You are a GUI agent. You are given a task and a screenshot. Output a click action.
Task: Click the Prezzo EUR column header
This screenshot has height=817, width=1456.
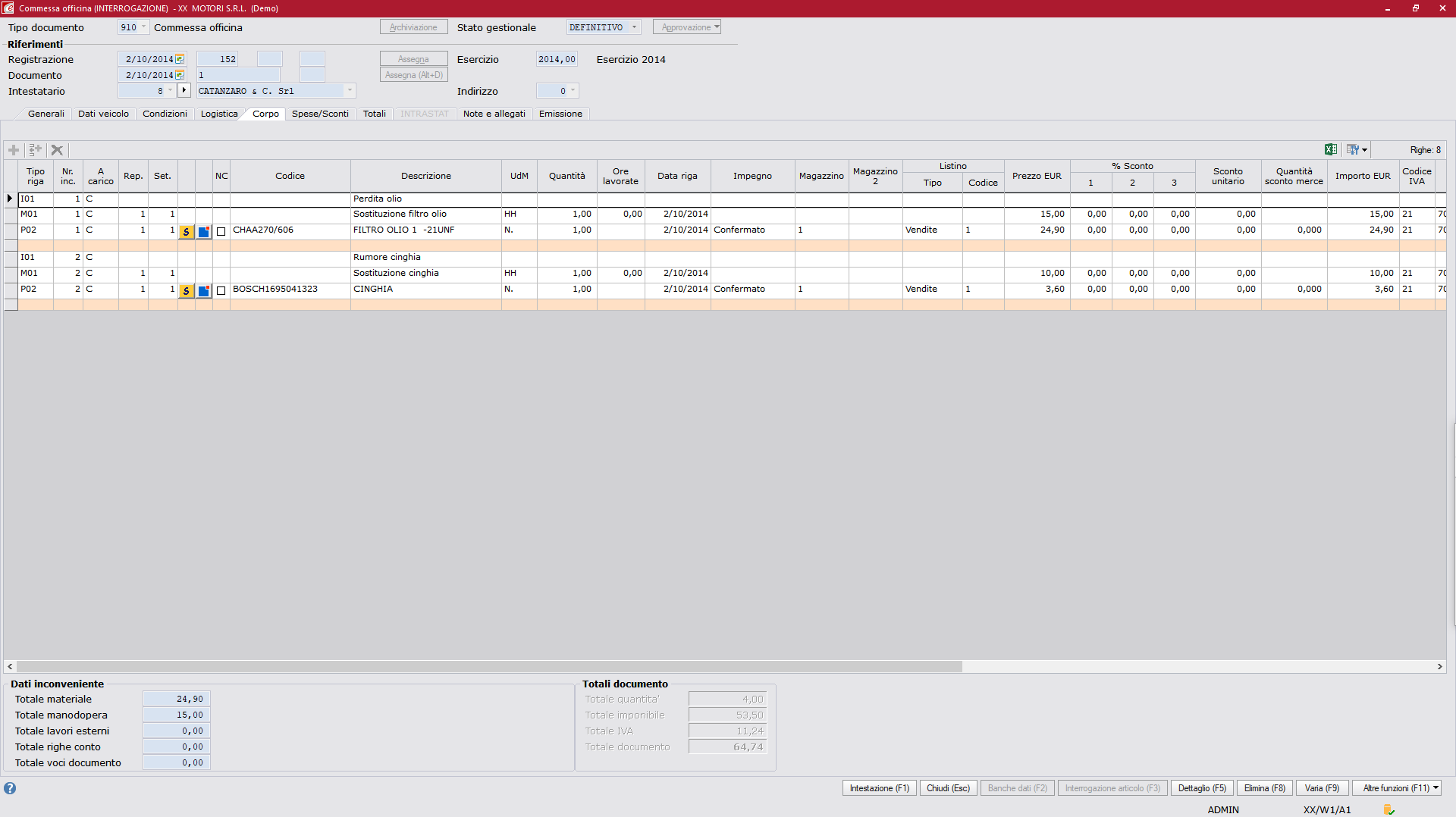1037,176
